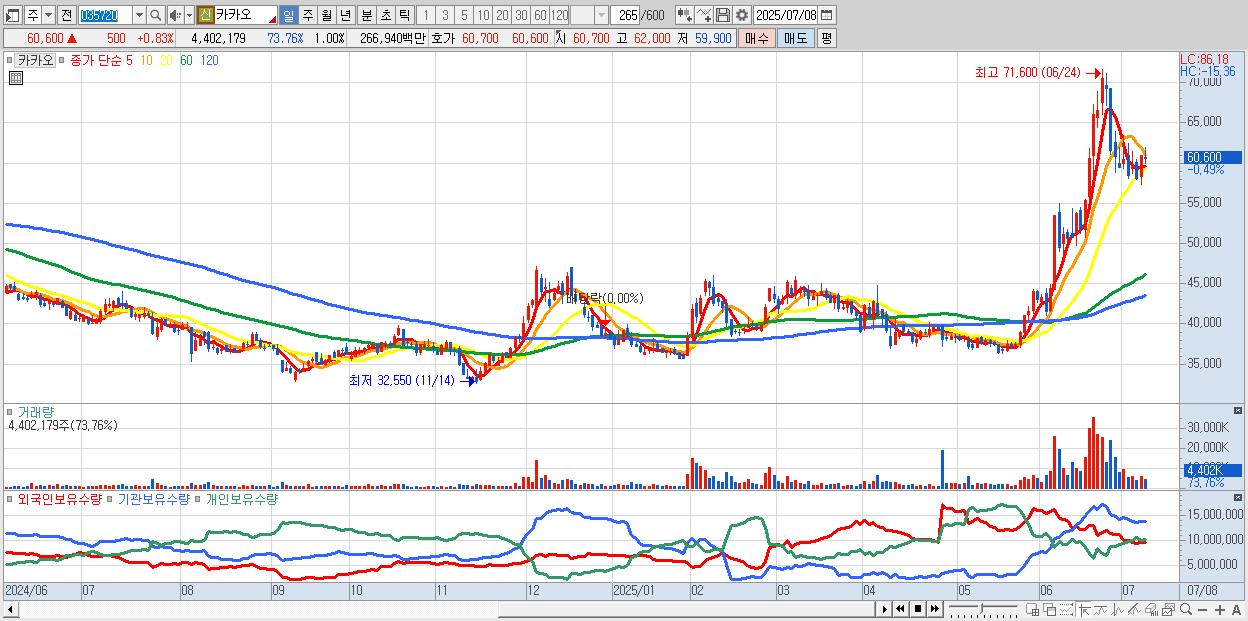Screen dimensions: 1248x621
Task: Click the speaker sound icon
Action: pos(174,15)
